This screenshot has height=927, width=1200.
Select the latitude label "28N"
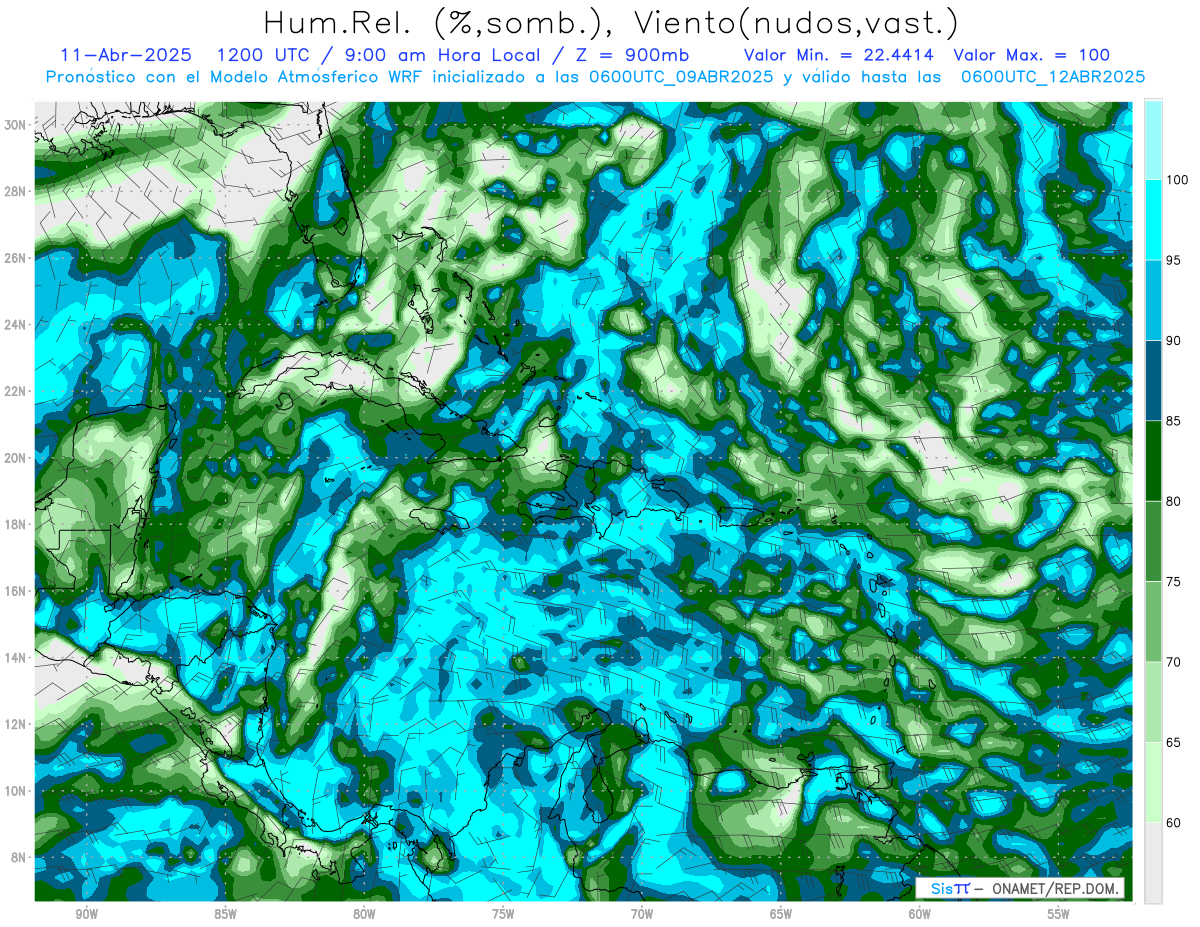[15, 191]
